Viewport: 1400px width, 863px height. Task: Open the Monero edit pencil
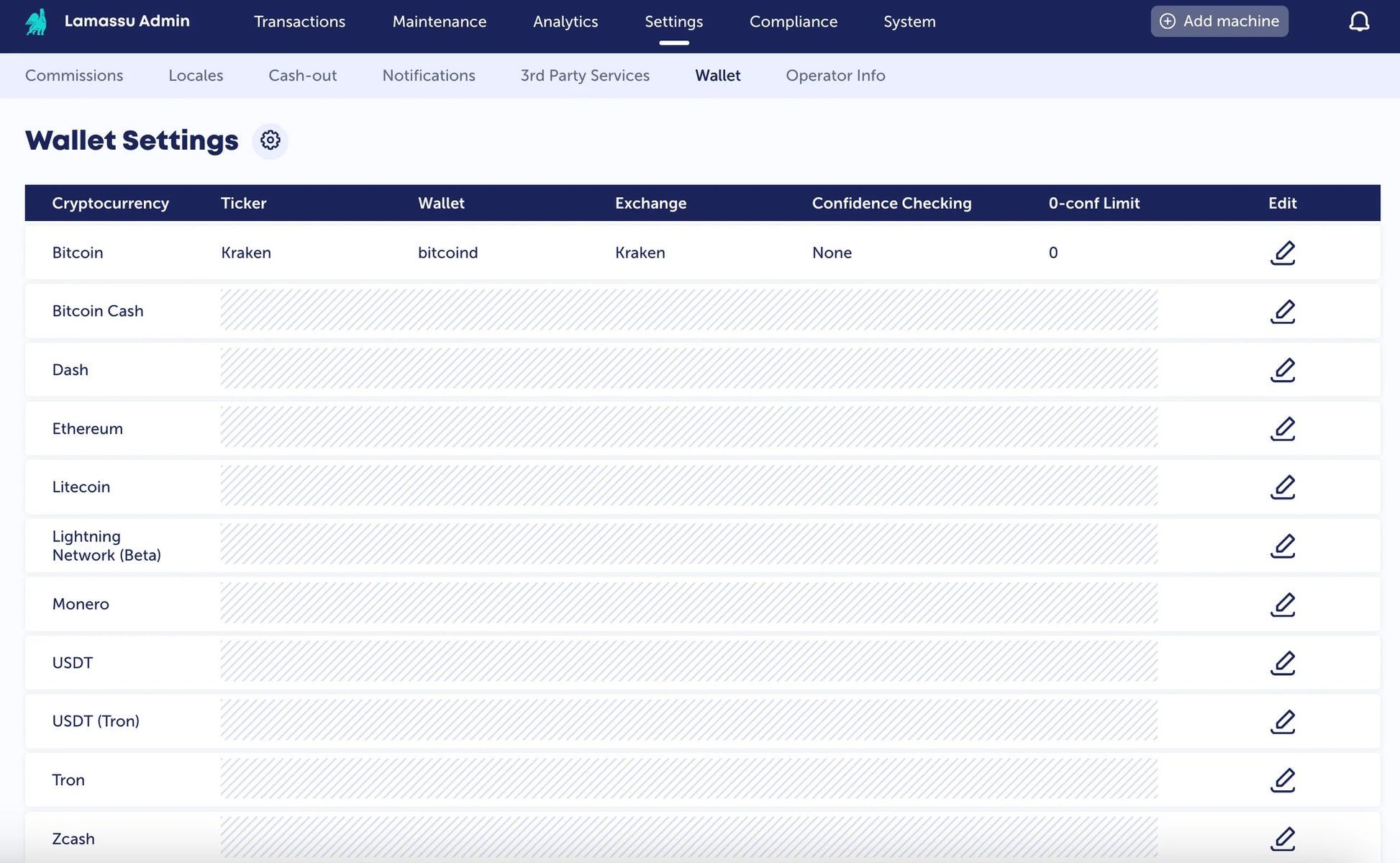[1282, 605]
